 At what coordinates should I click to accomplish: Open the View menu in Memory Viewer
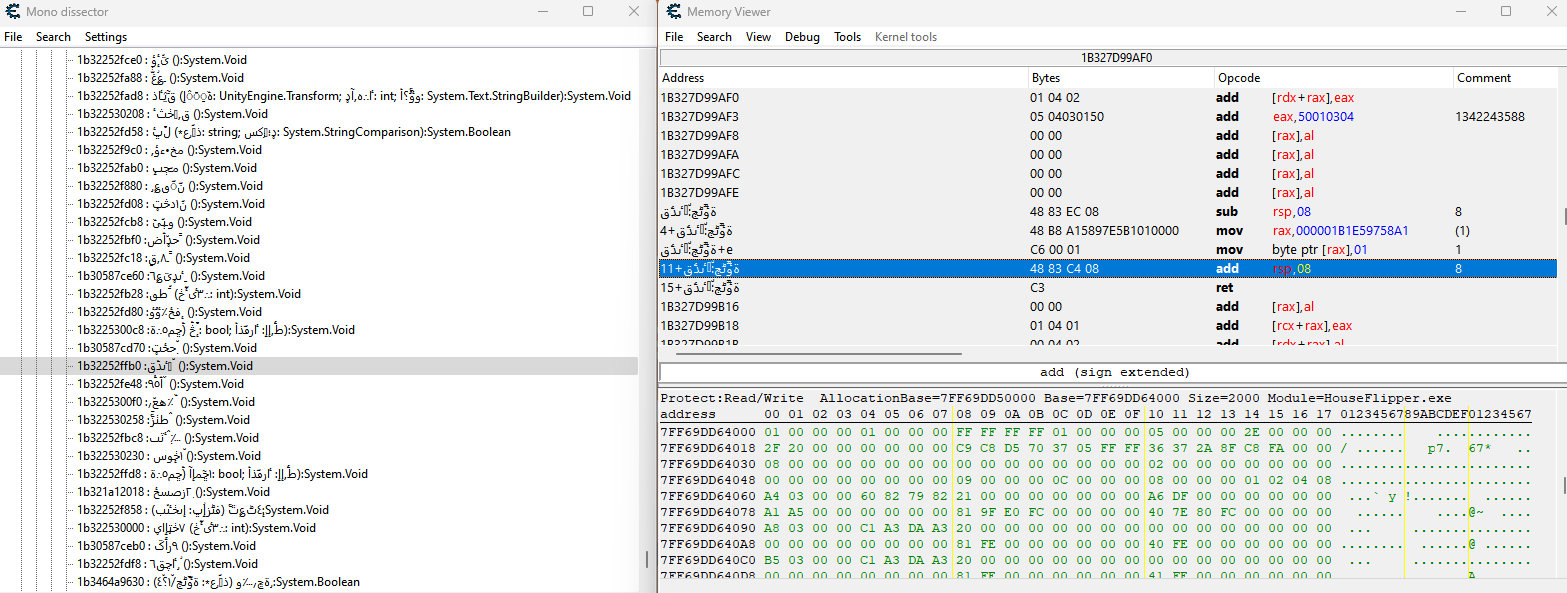click(758, 37)
